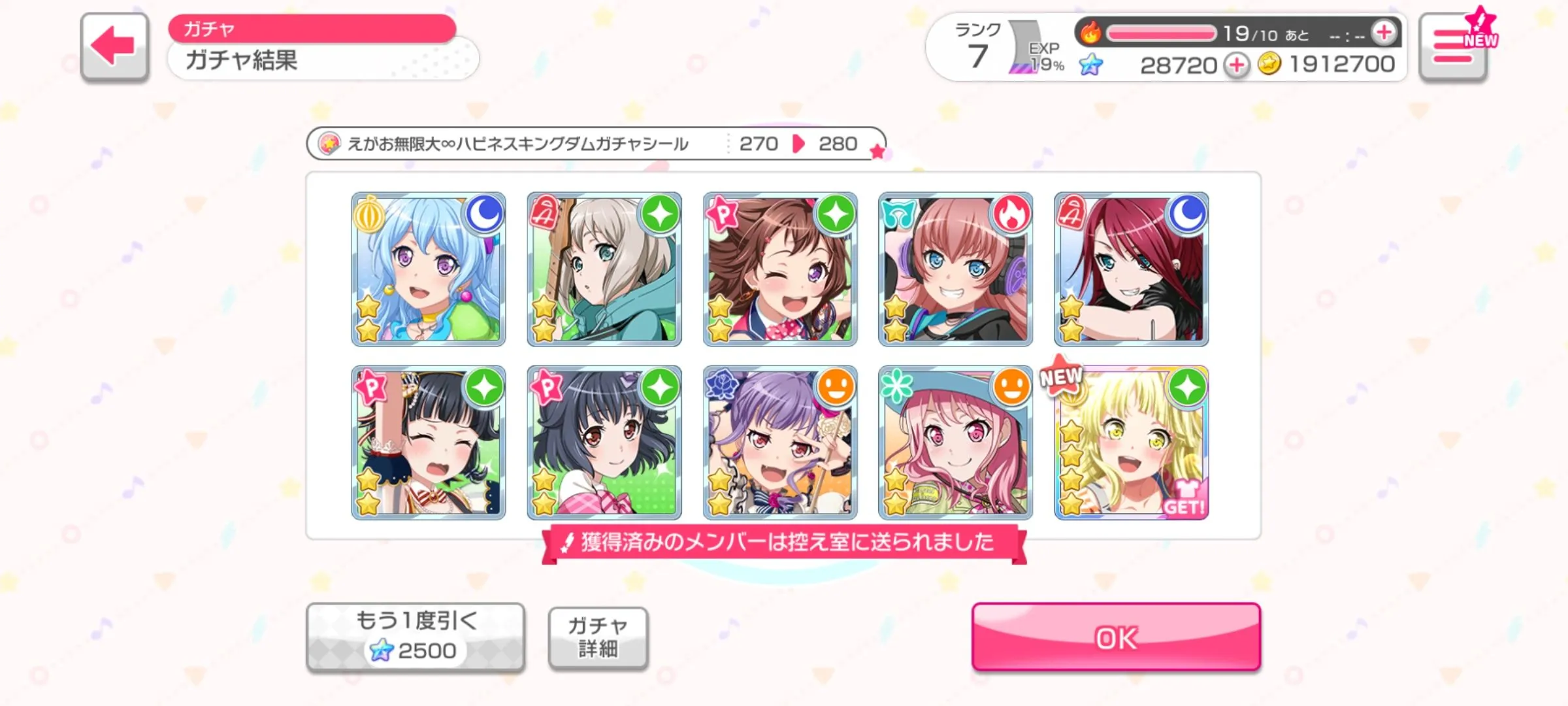Select the NEW blonde four-star card

1132,443
